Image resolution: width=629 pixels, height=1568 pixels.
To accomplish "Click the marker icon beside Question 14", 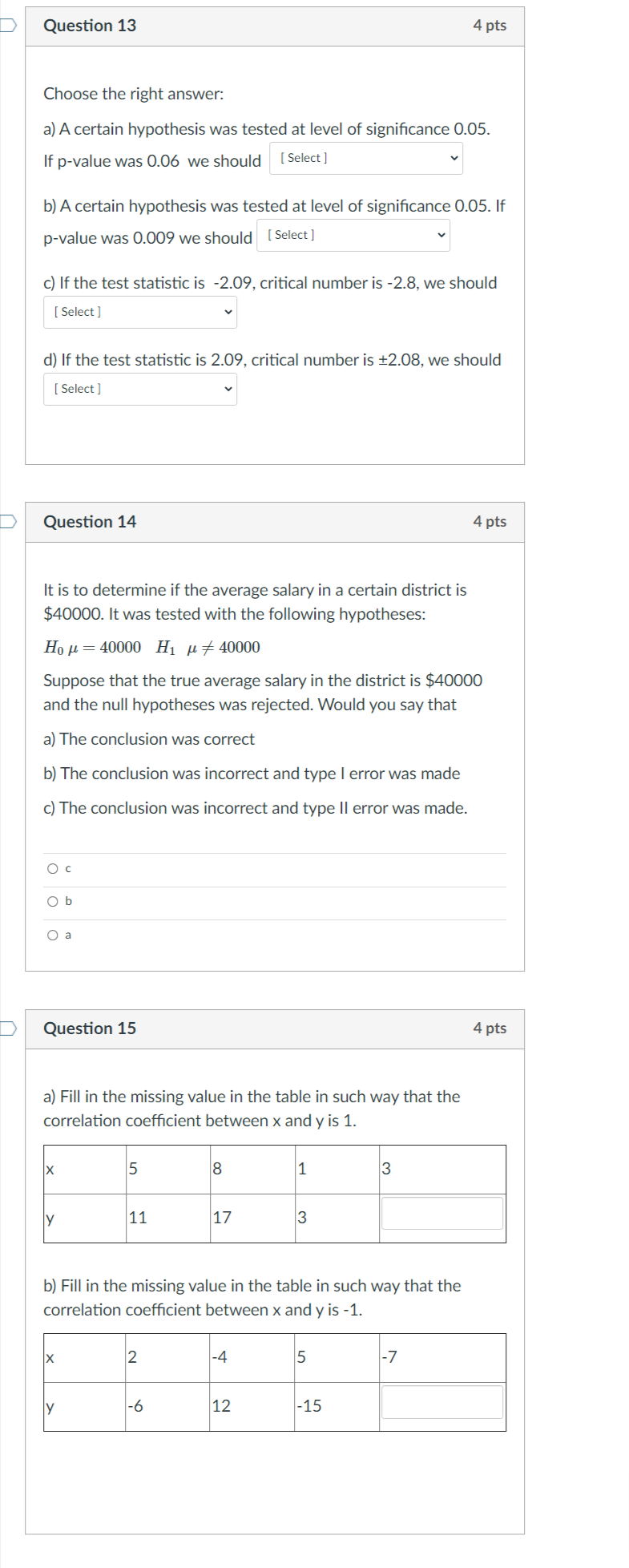I will [x=6, y=521].
